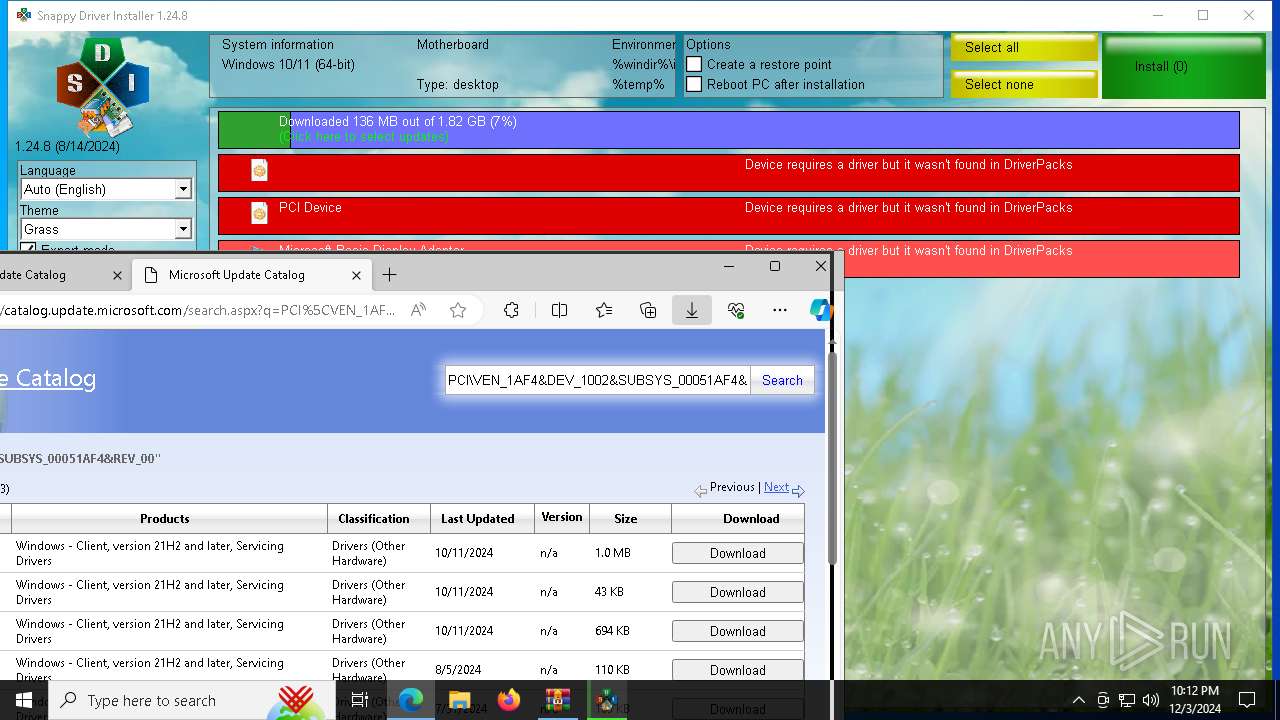1280x720 pixels.
Task: Open Task View on the taskbar
Action: (x=360, y=700)
